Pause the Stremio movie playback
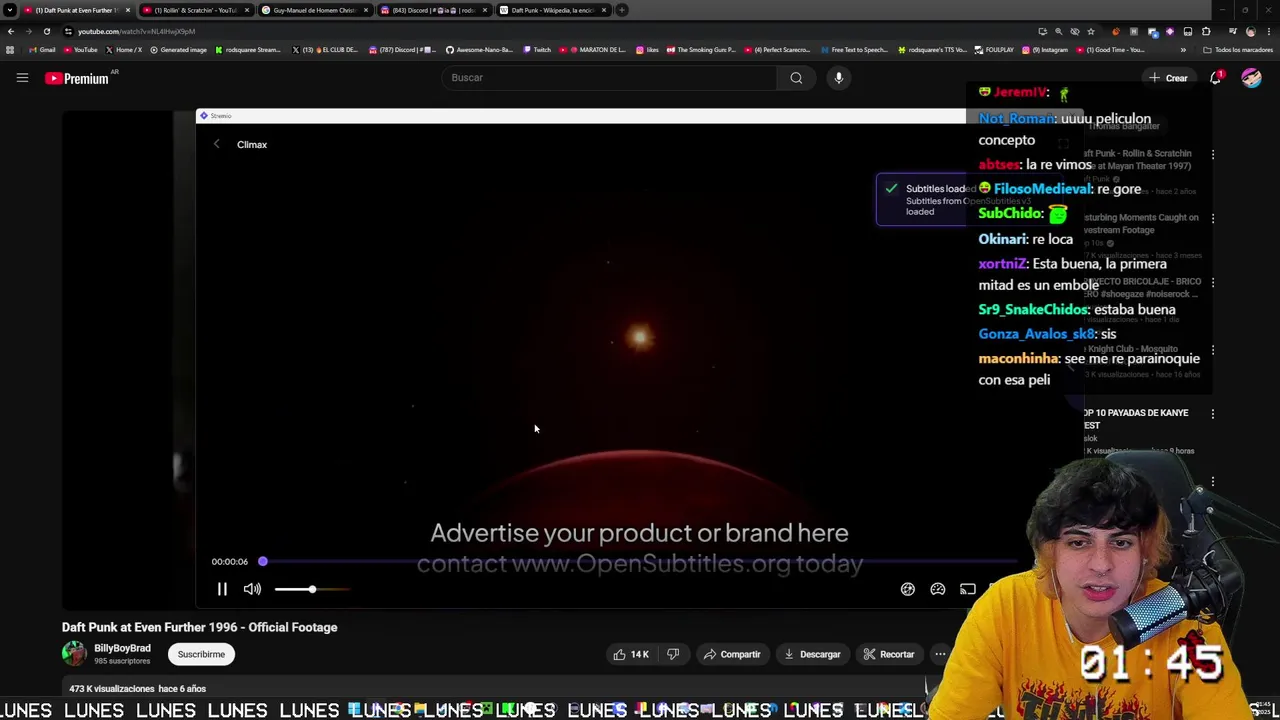The width and height of the screenshot is (1280, 720). (222, 589)
